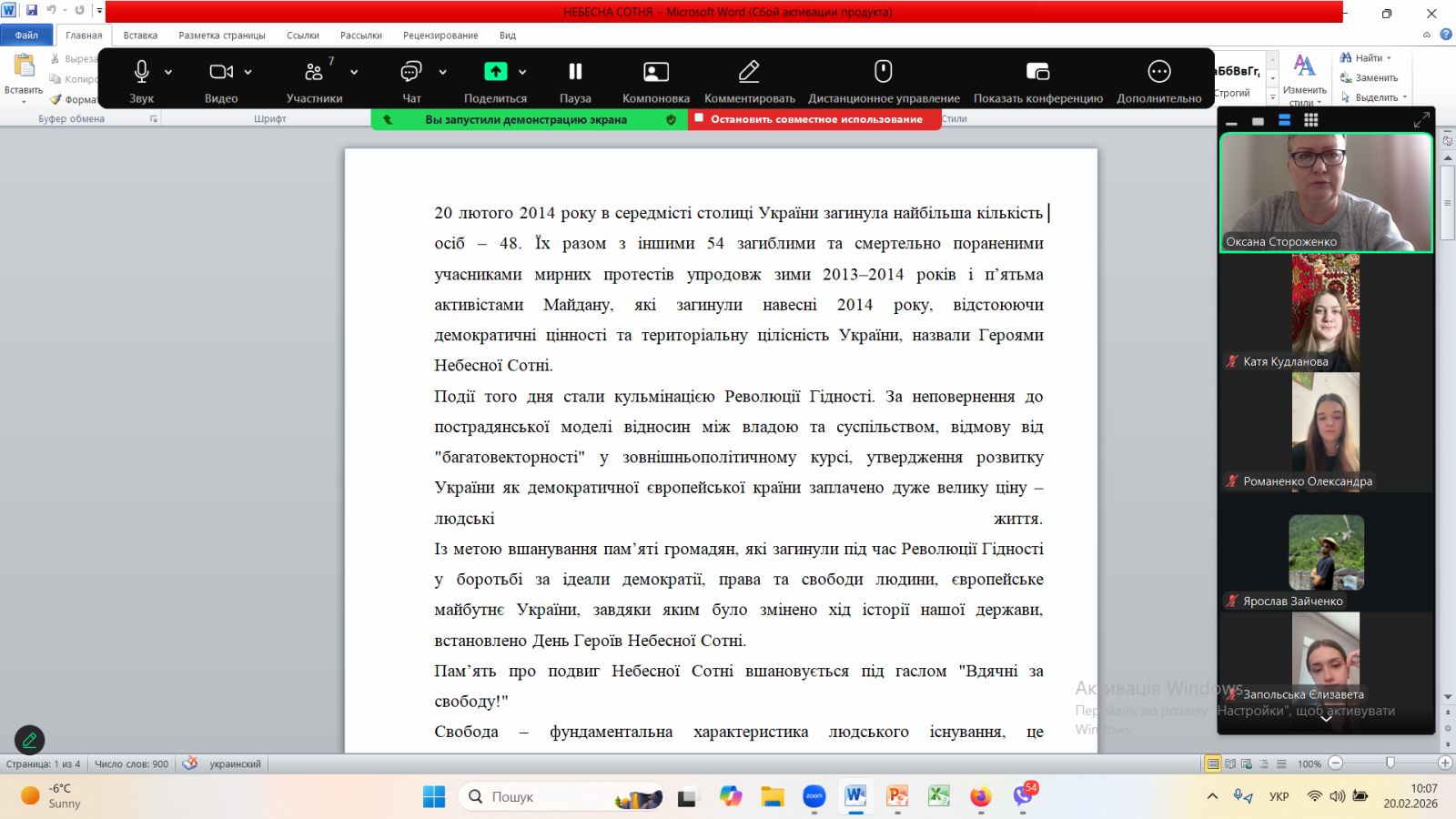Open the Файл tab
This screenshot has height=819, width=1456.
26,35
